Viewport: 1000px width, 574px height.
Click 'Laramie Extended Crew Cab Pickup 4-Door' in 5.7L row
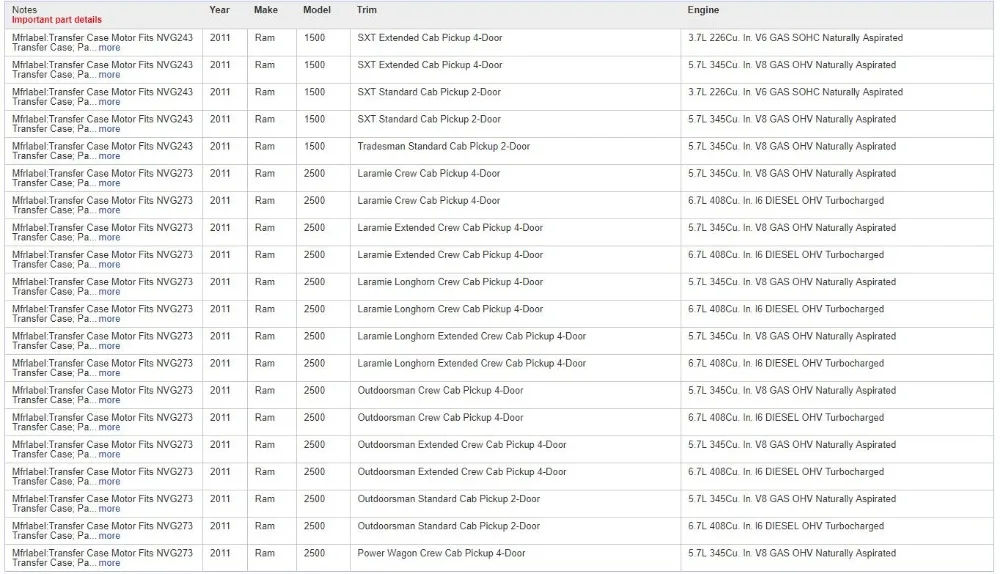pyautogui.click(x=450, y=228)
